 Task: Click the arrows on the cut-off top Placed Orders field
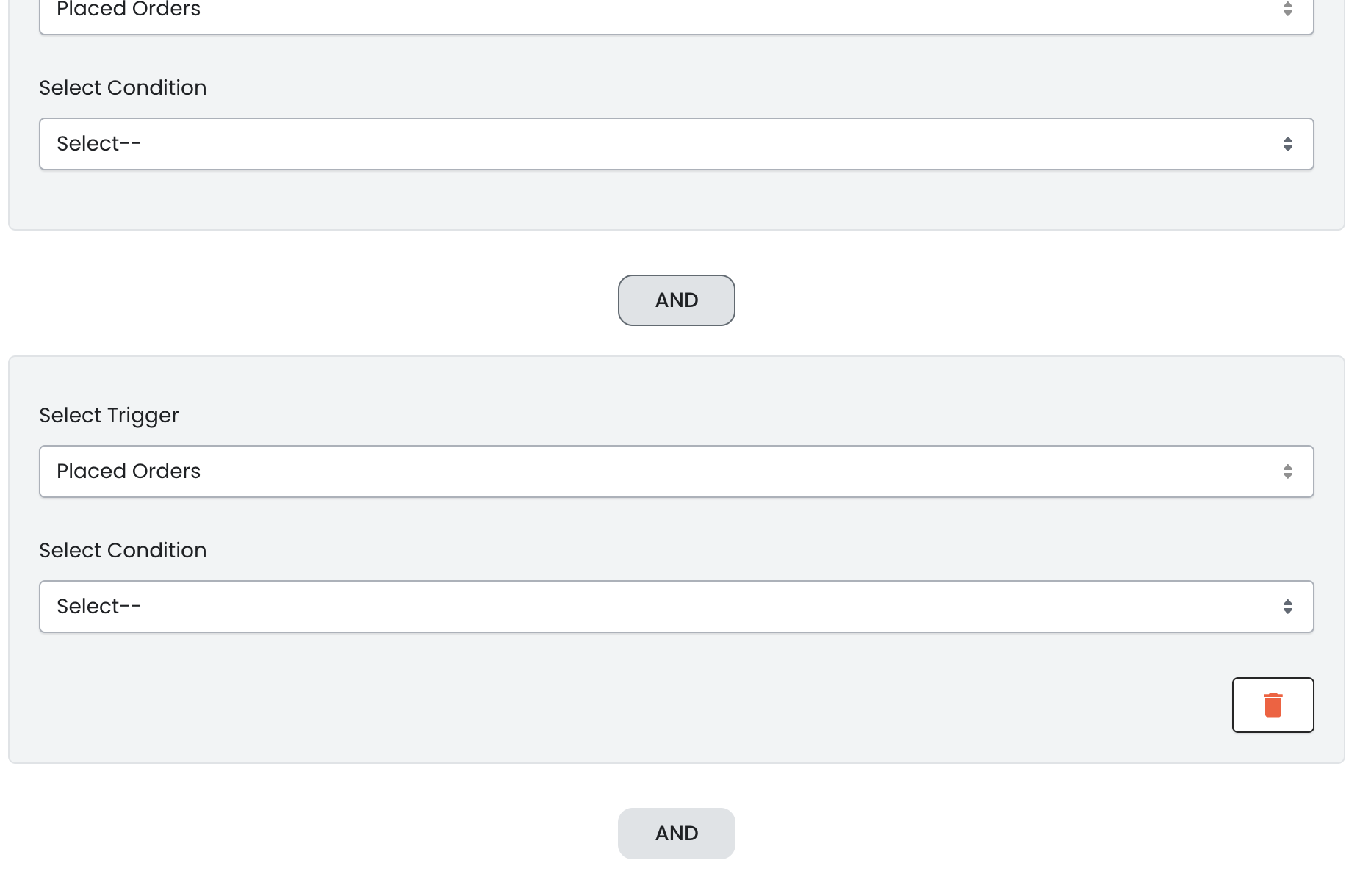1287,10
